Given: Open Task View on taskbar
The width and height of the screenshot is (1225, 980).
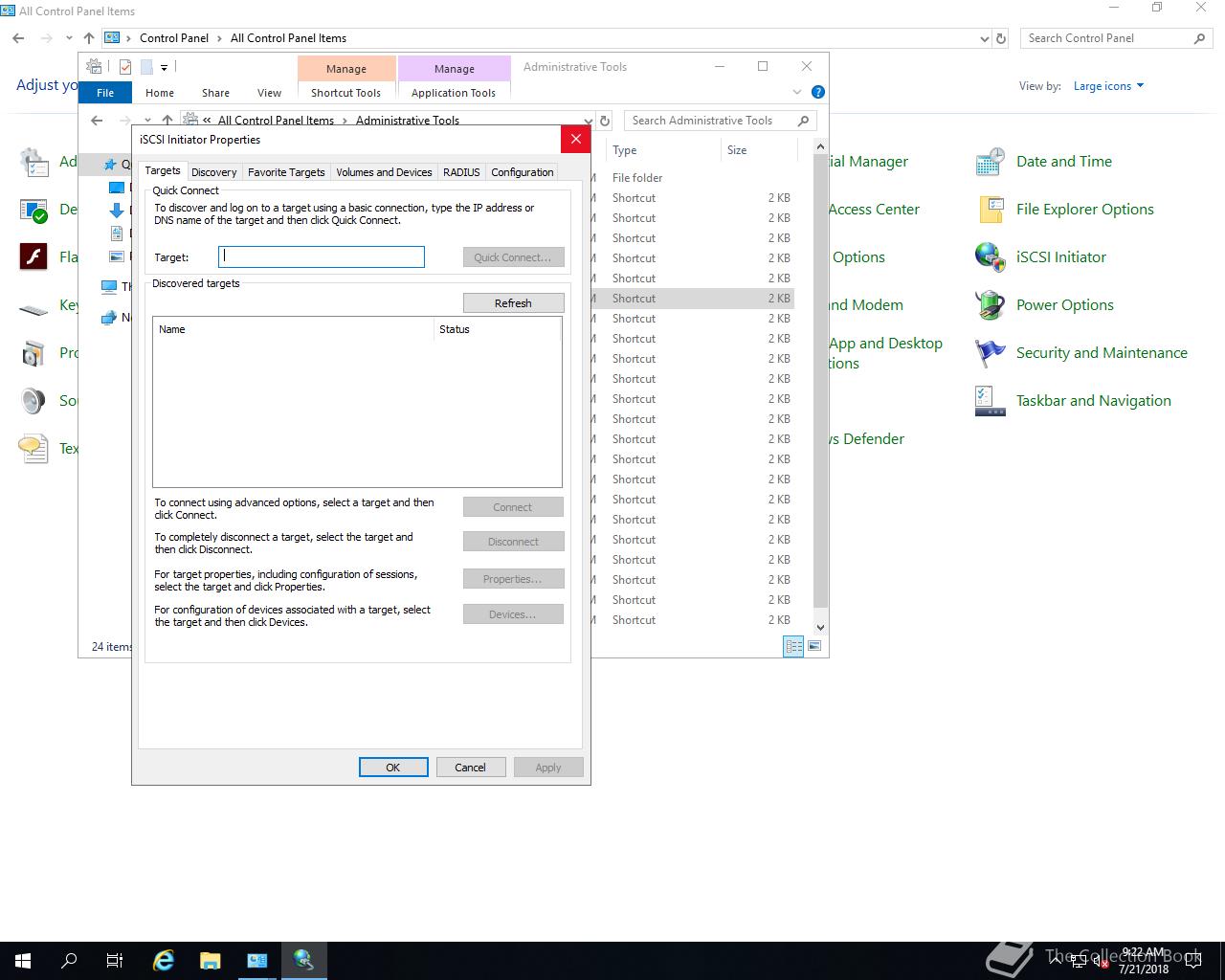Looking at the screenshot, I should (115, 961).
